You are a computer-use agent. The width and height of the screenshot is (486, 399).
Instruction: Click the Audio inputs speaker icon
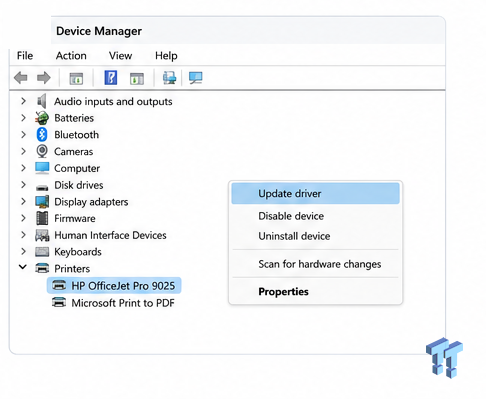(42, 101)
